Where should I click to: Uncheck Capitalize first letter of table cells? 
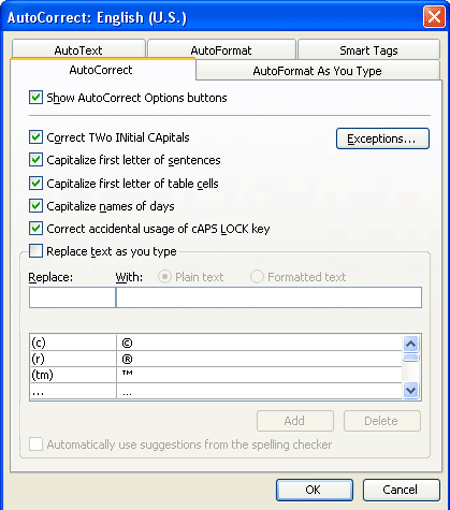36,183
